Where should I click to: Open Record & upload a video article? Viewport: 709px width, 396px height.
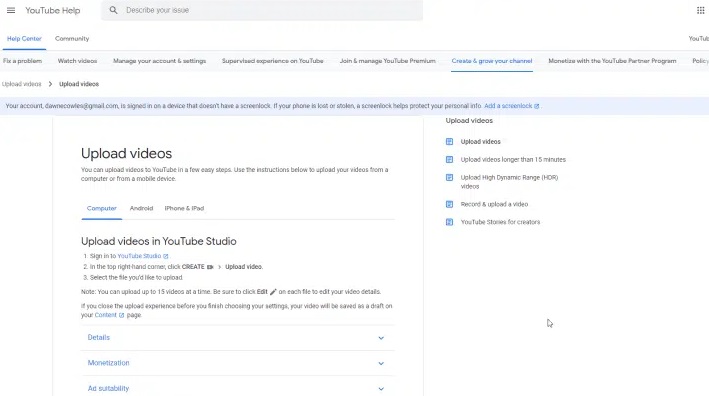coord(494,204)
